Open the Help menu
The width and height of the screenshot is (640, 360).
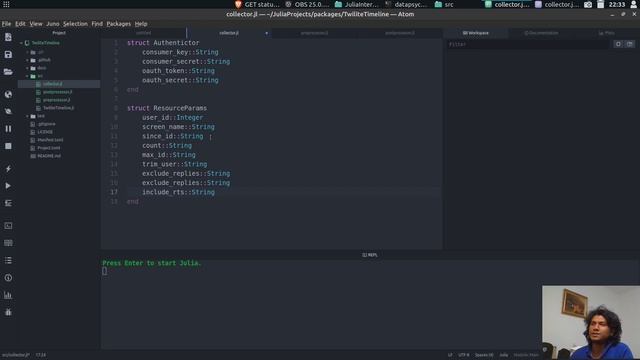point(141,24)
